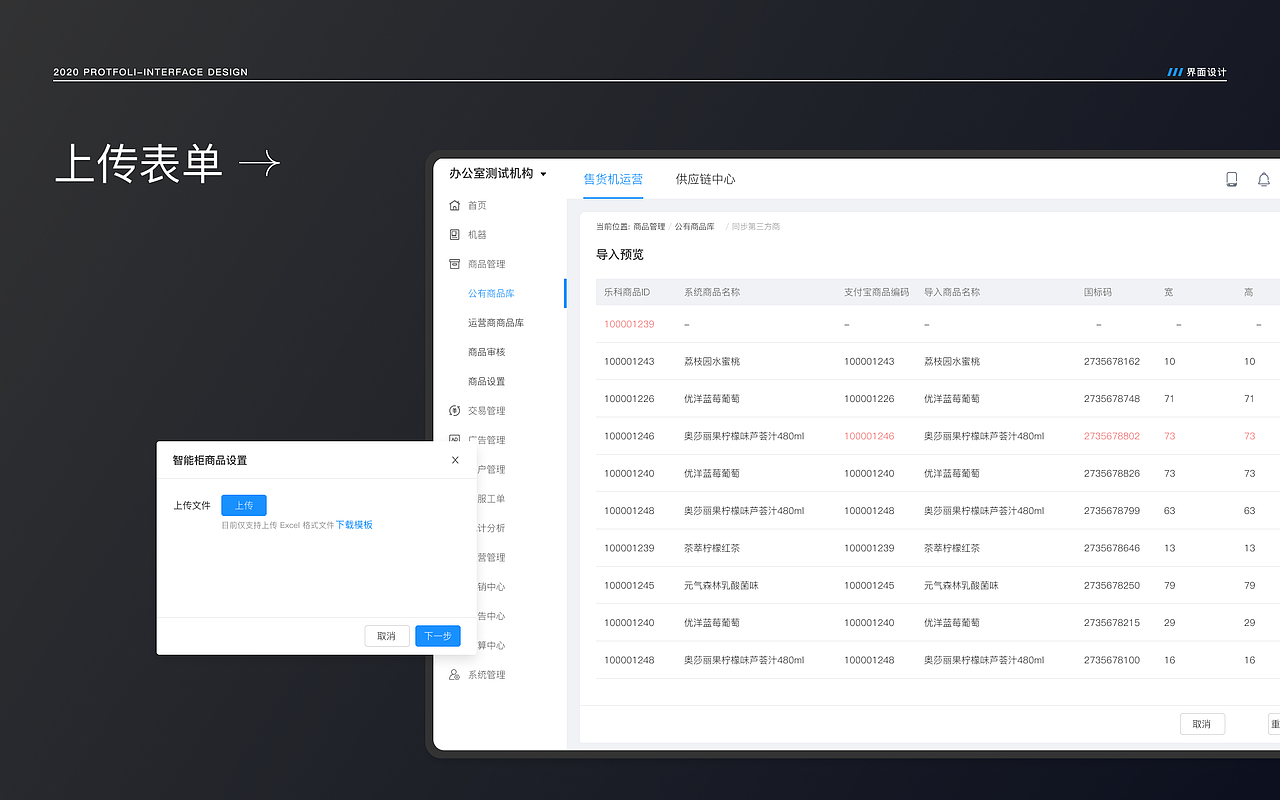
Task: Open 商品审核 in the sidebar
Action: 487,352
